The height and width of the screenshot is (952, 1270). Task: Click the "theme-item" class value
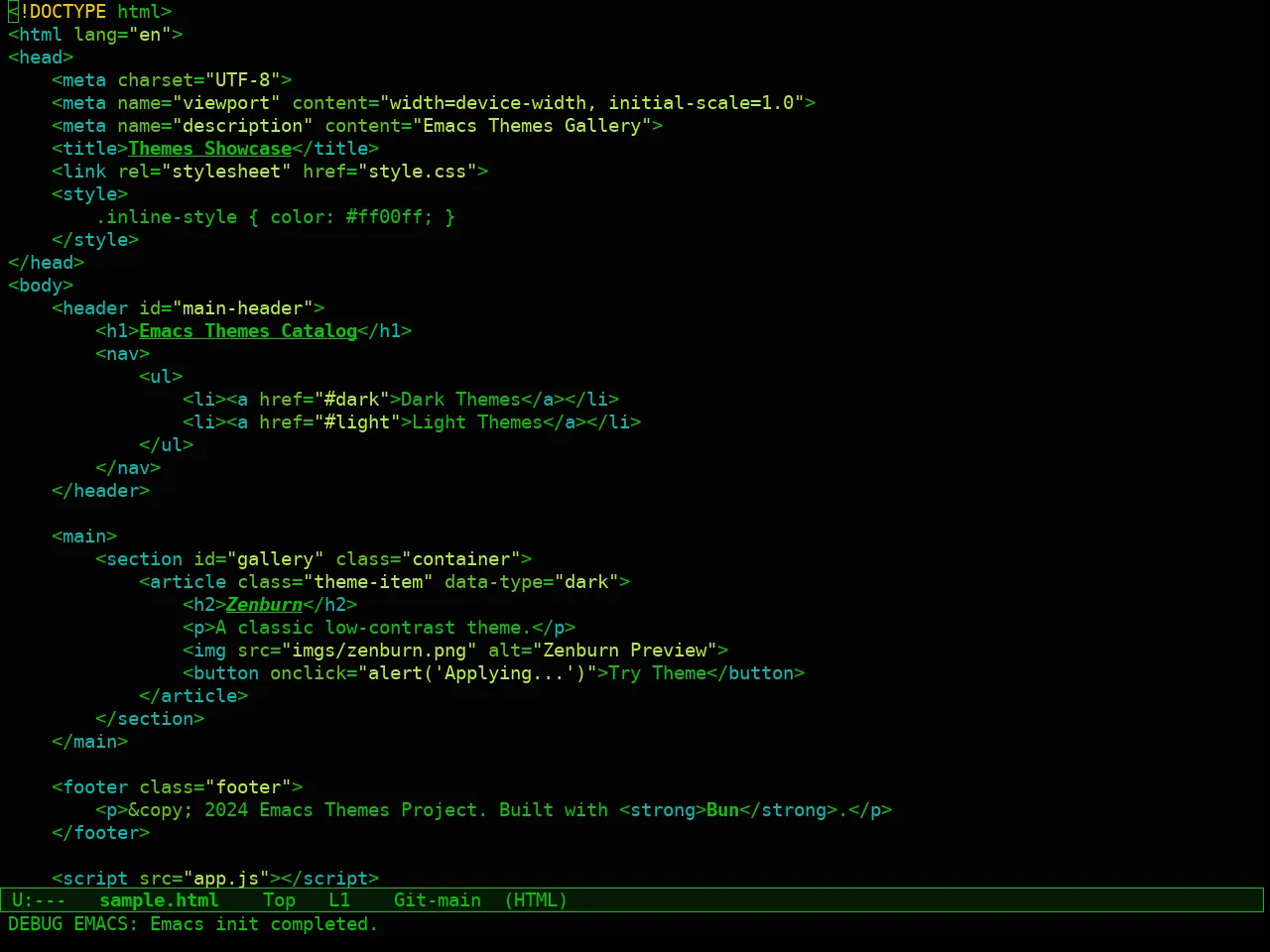click(x=368, y=582)
